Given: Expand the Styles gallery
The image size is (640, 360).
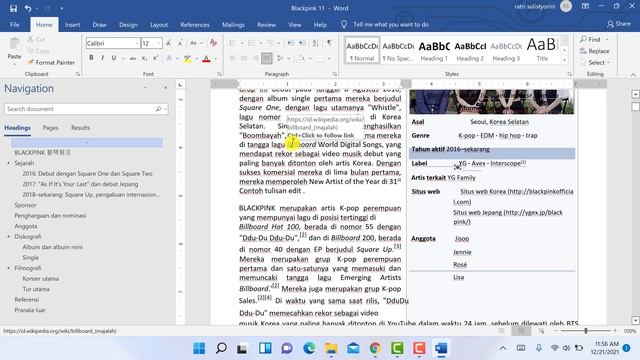Looking at the screenshot, I should click(x=564, y=60).
